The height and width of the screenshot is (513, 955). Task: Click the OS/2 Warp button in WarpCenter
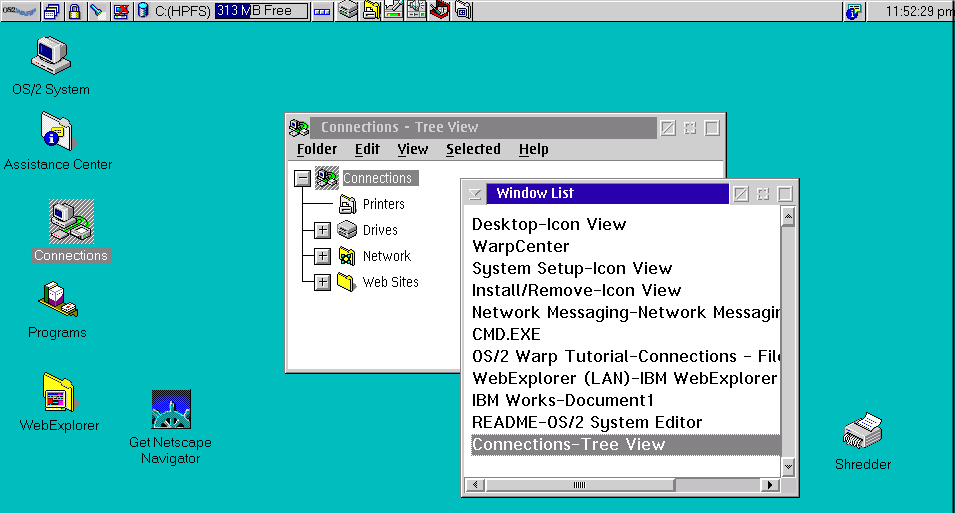point(19,12)
